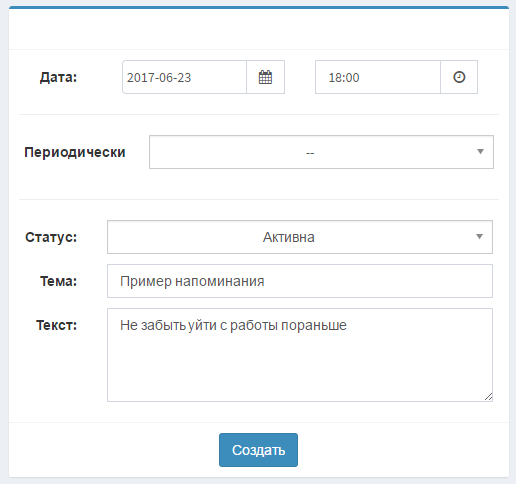Open the Статус dropdown showing Активна

pyautogui.click(x=300, y=237)
